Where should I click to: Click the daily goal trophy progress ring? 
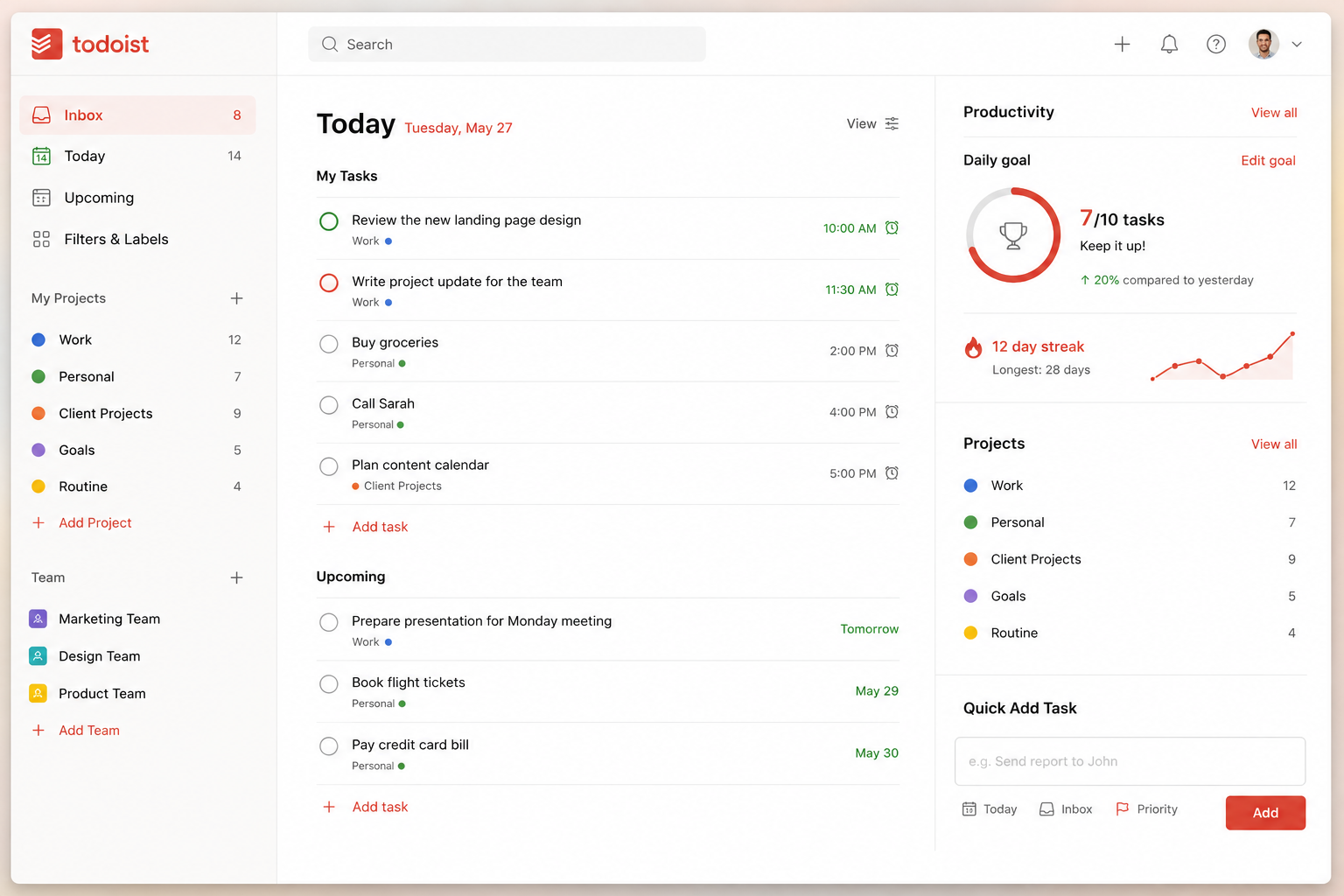(x=1013, y=234)
